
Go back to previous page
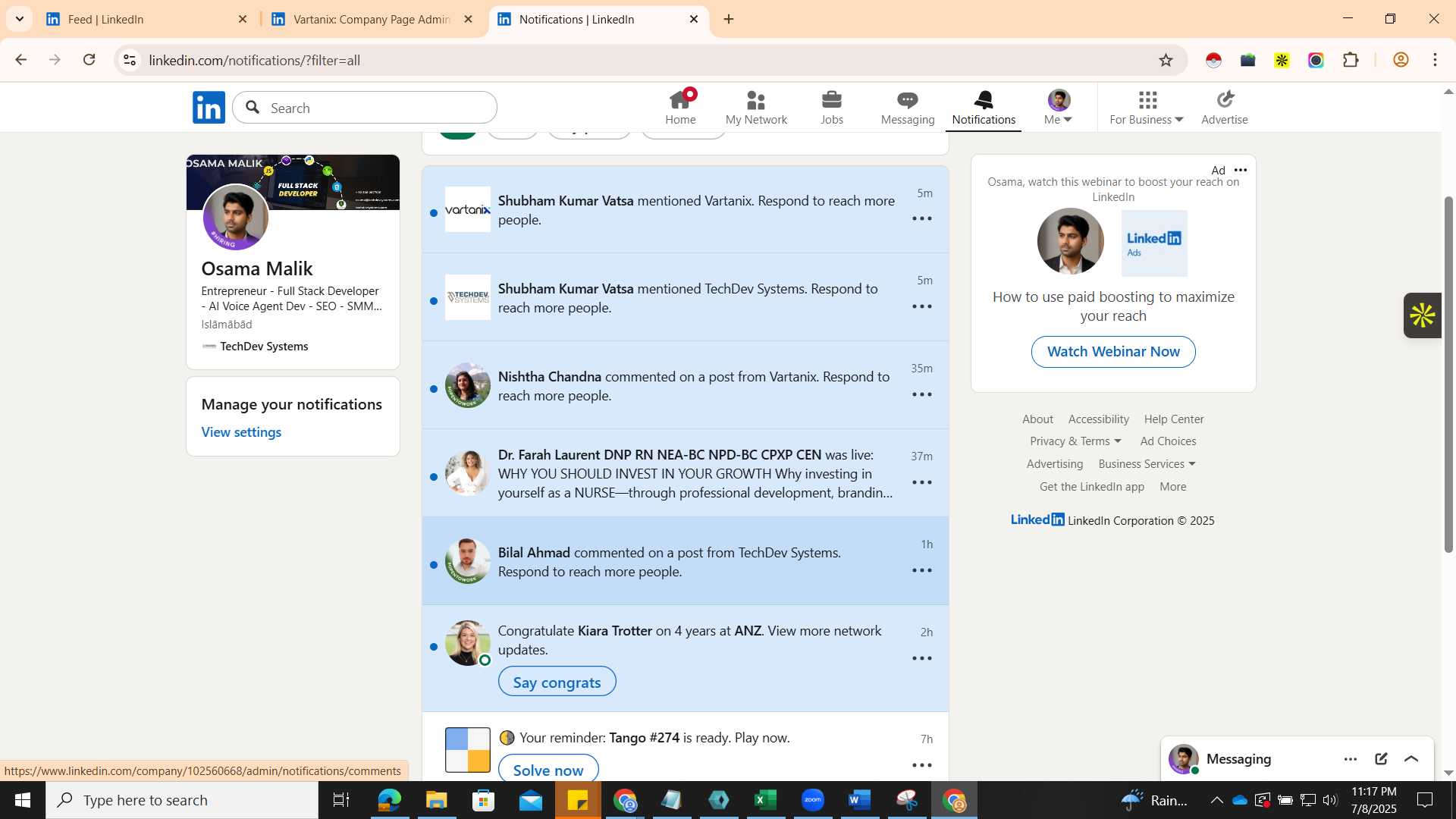[x=21, y=60]
